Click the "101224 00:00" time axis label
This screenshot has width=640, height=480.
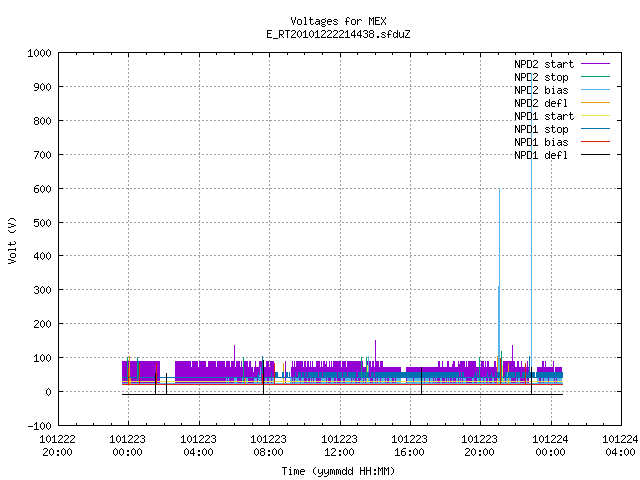[550, 445]
